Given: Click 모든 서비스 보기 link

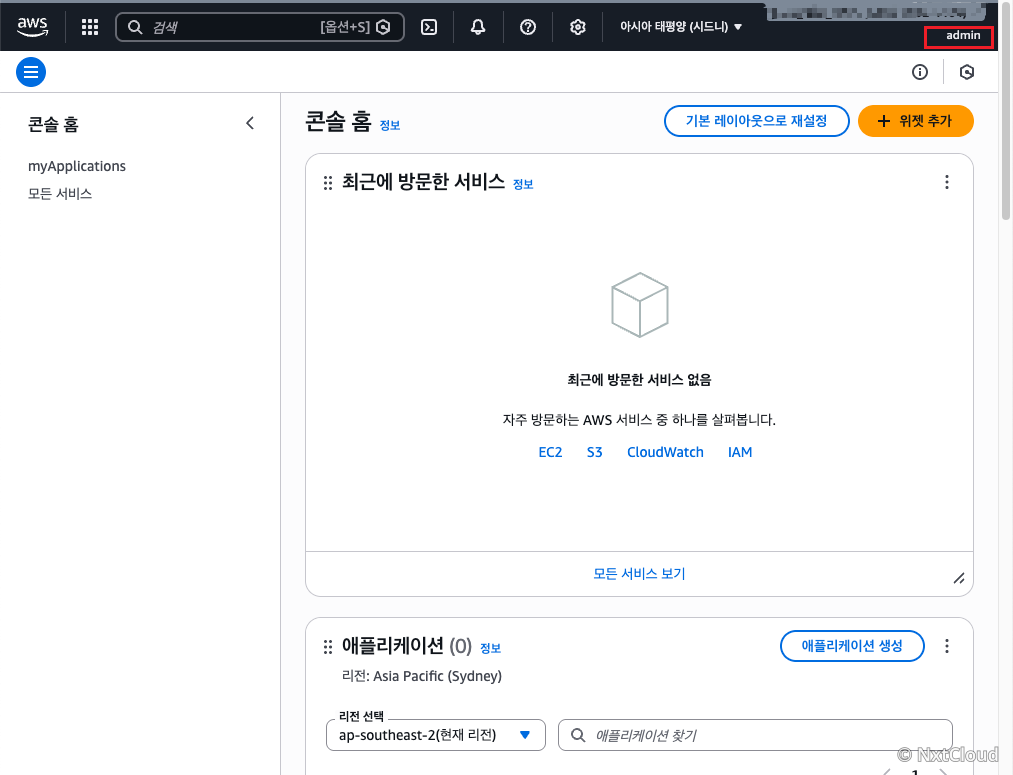Looking at the screenshot, I should 640,574.
